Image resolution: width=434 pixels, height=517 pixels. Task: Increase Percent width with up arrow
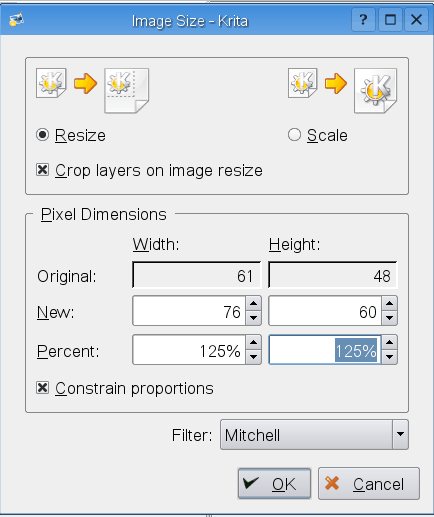point(253,342)
